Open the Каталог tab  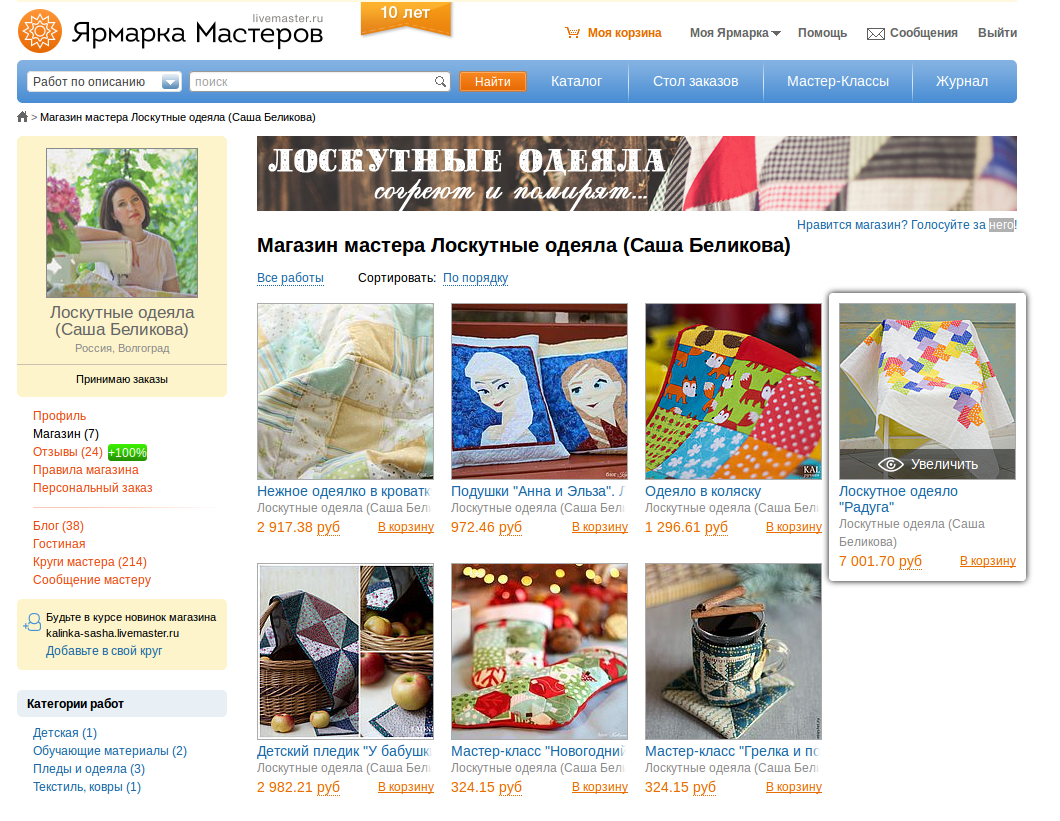tap(576, 81)
